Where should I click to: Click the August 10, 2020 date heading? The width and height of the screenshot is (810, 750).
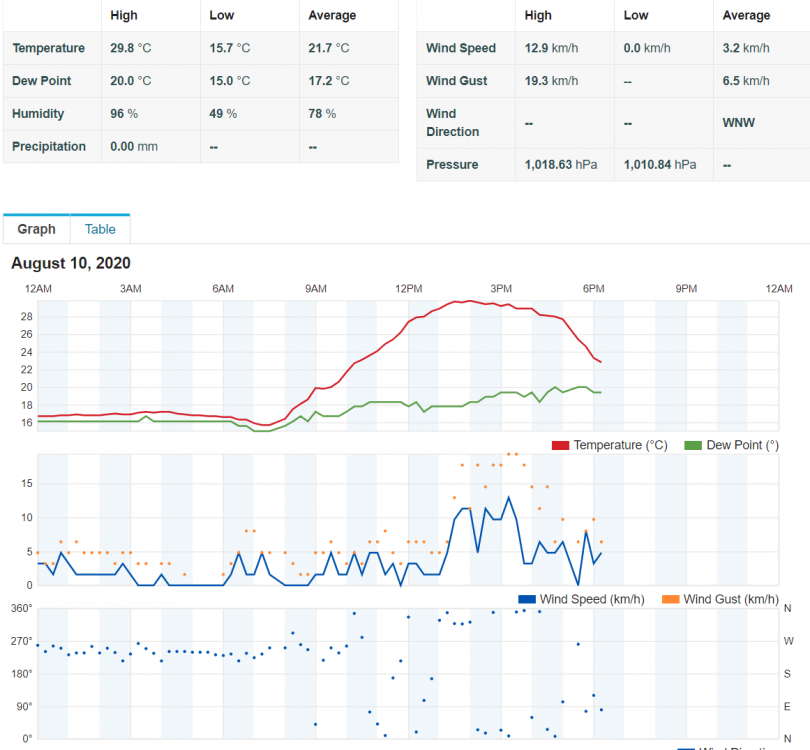coord(71,263)
